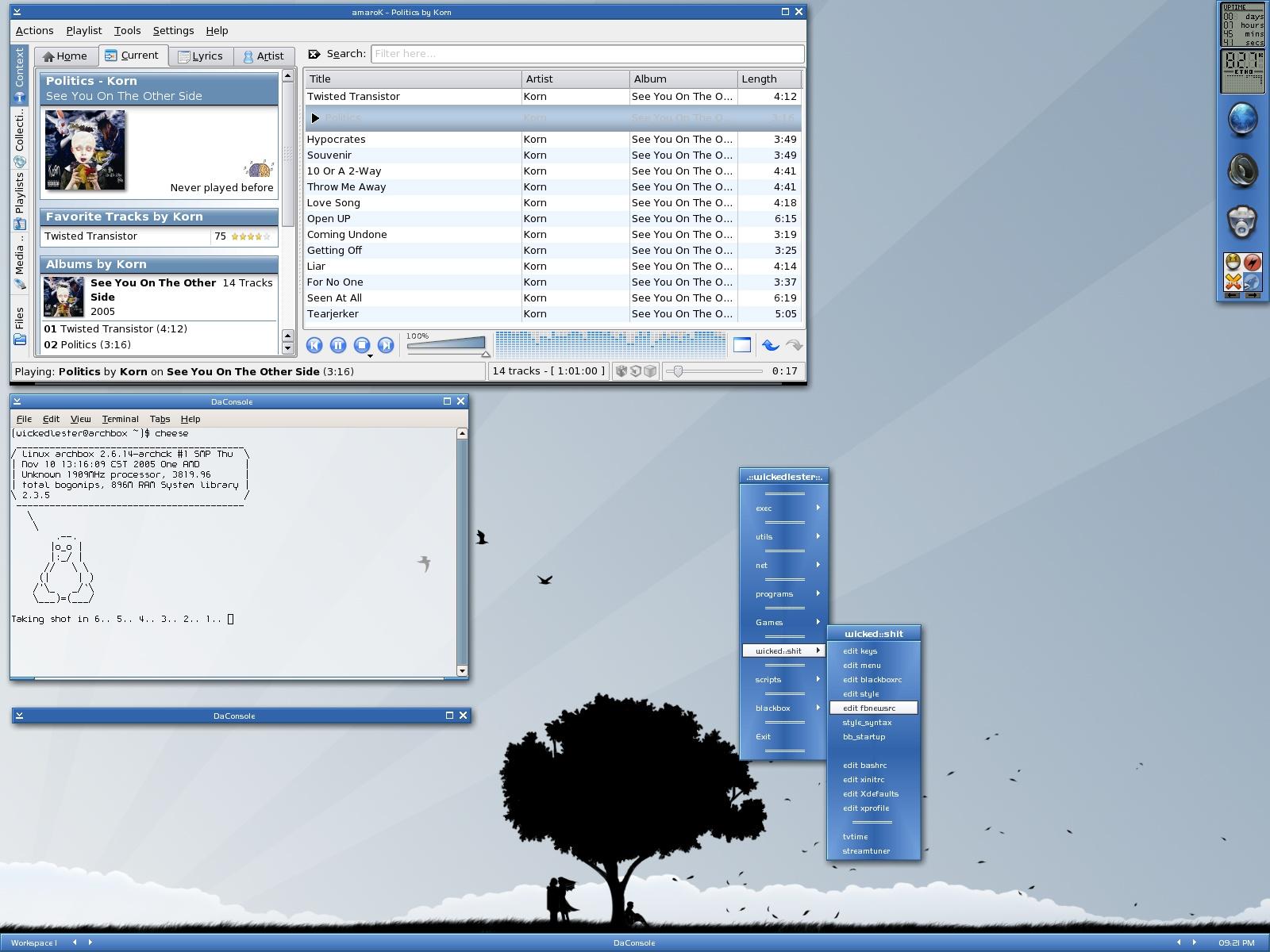Open Twisted Transistor in Favorite Tracks
The image size is (1270, 952).
[91, 236]
